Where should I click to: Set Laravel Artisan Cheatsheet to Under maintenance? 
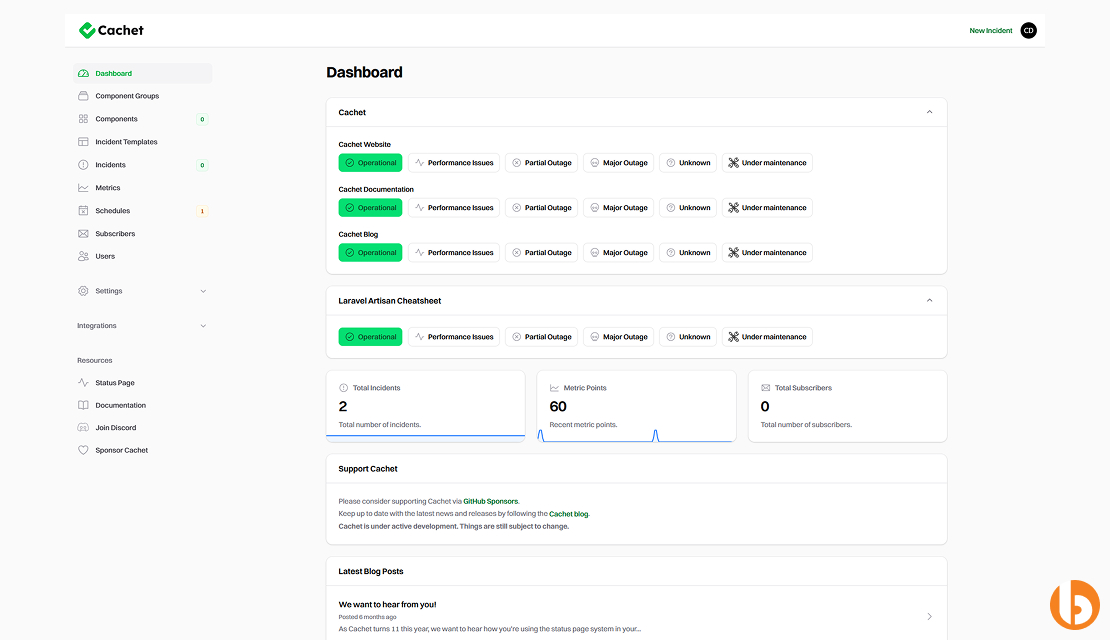pyautogui.click(x=767, y=337)
